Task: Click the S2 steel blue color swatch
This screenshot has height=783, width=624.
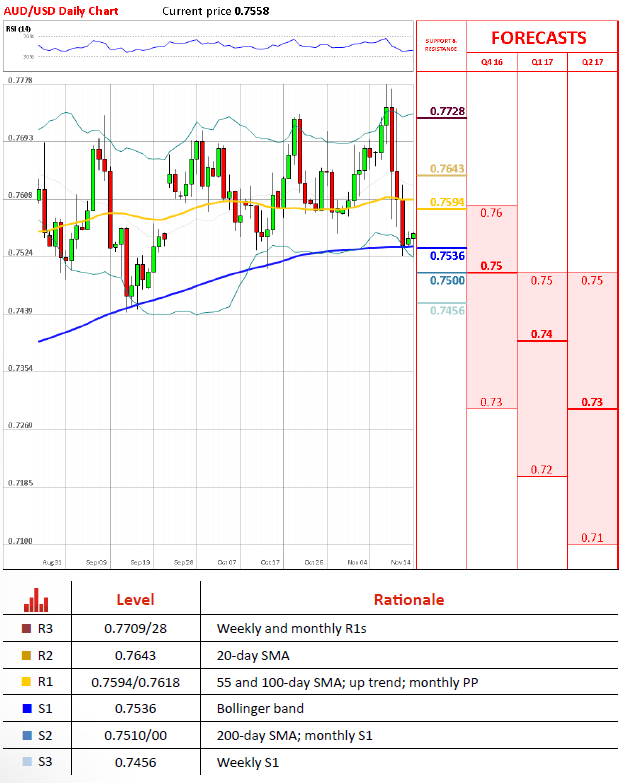Action: pyautogui.click(x=27, y=736)
